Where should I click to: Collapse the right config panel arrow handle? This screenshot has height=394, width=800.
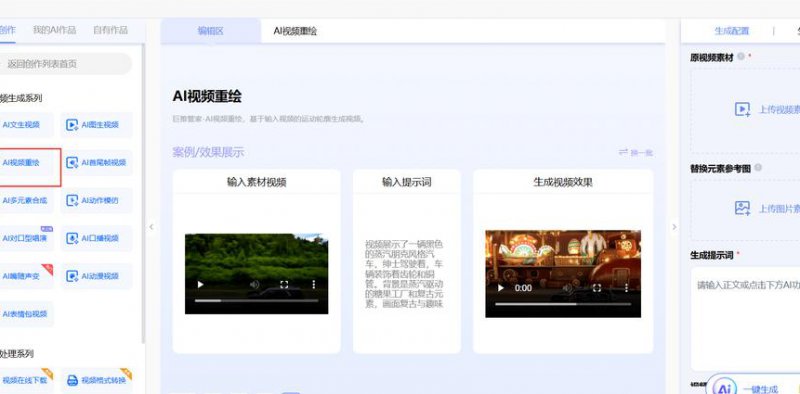click(x=674, y=227)
